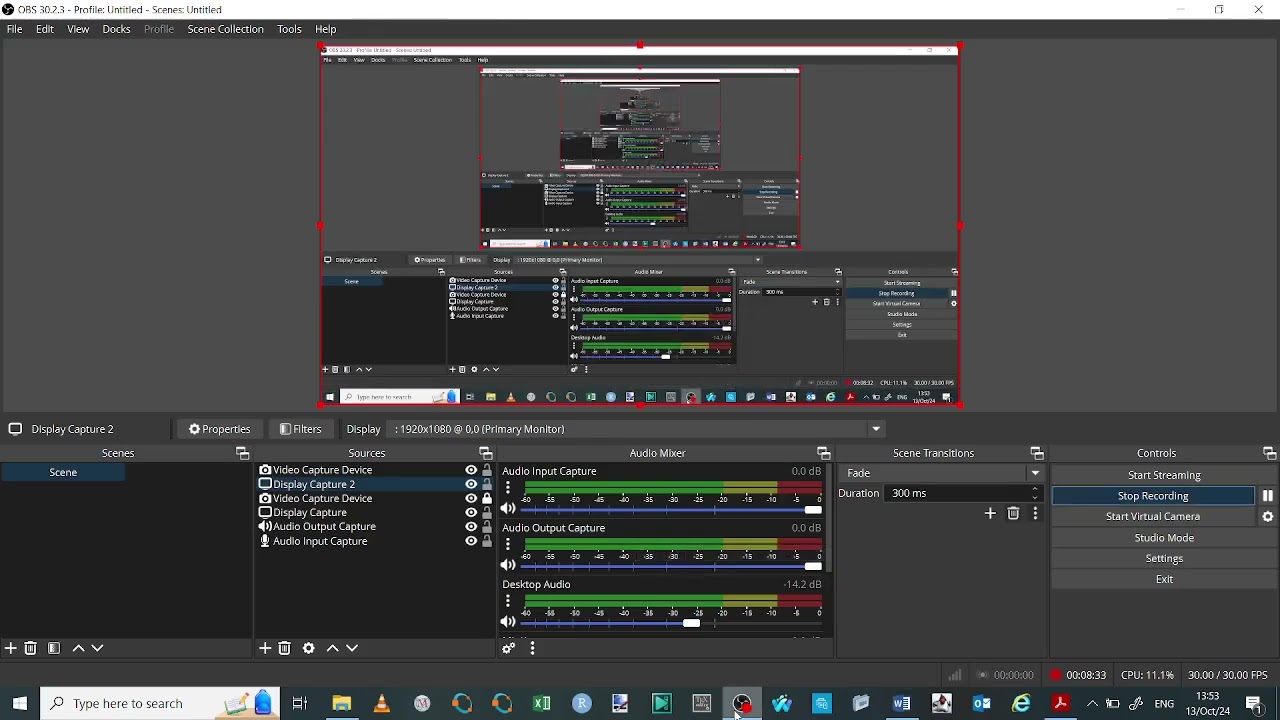This screenshot has height=720, width=1280.
Task: Pop out the Sources dock
Action: click(486, 454)
